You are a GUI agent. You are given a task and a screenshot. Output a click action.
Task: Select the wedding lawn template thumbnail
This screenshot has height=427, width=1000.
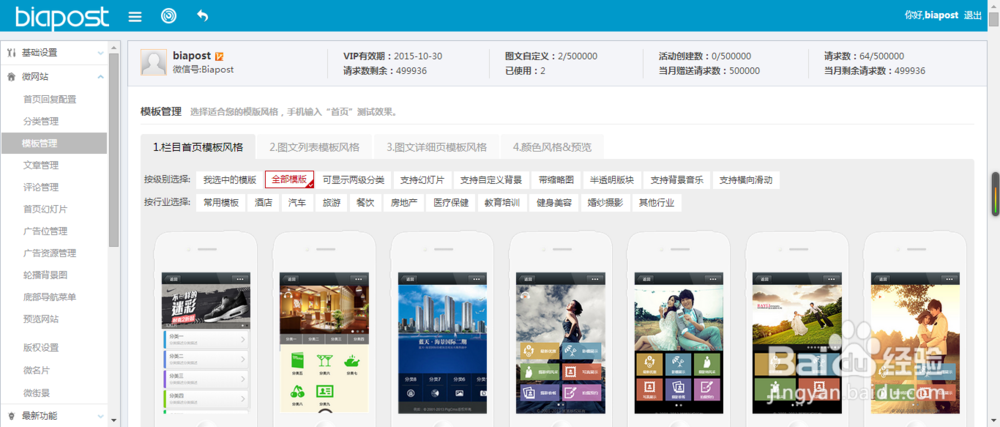click(x=797, y=343)
